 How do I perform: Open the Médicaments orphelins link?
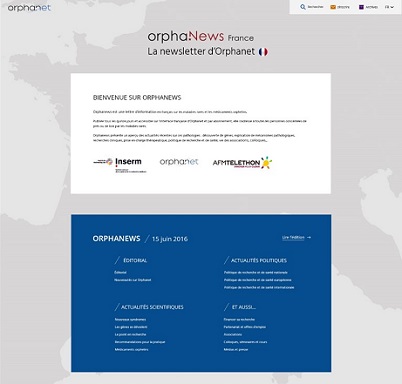pyautogui.click(x=132, y=349)
